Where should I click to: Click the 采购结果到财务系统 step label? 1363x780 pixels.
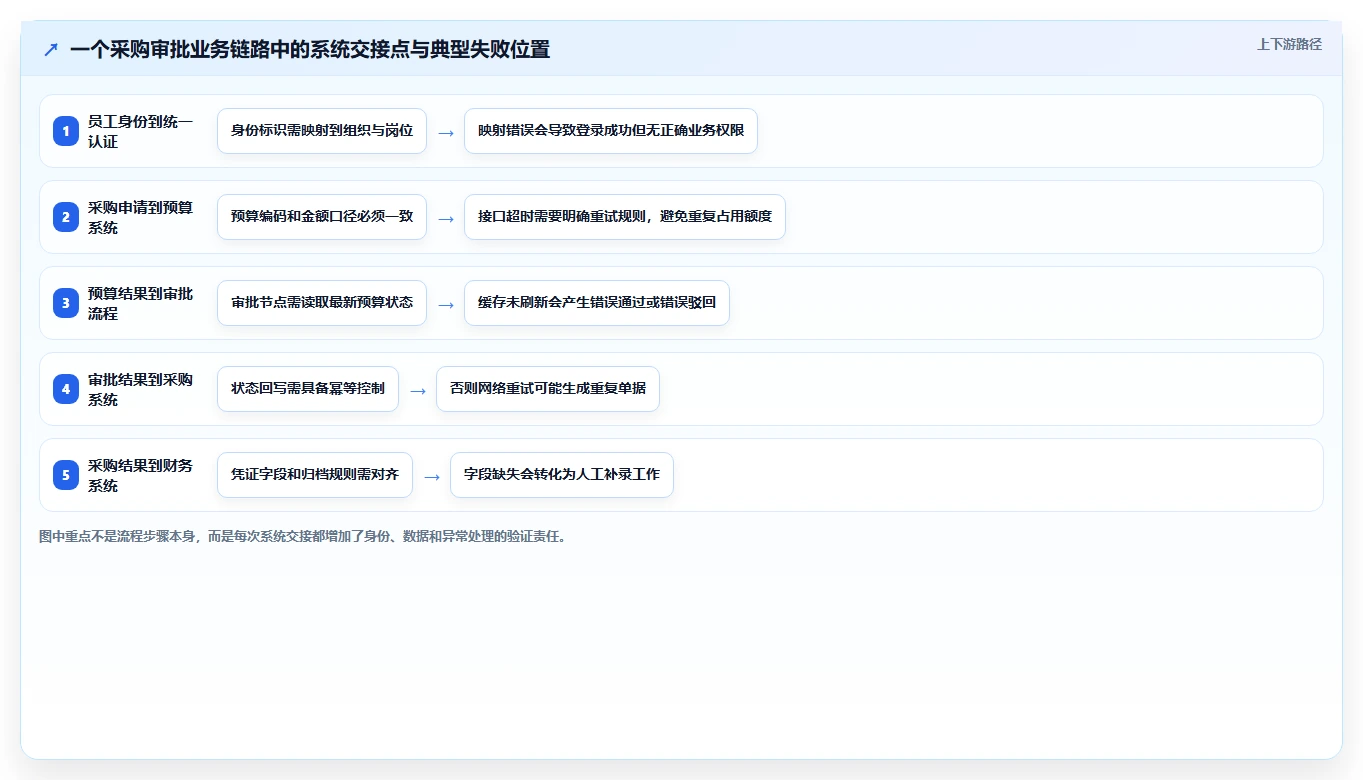[141, 475]
